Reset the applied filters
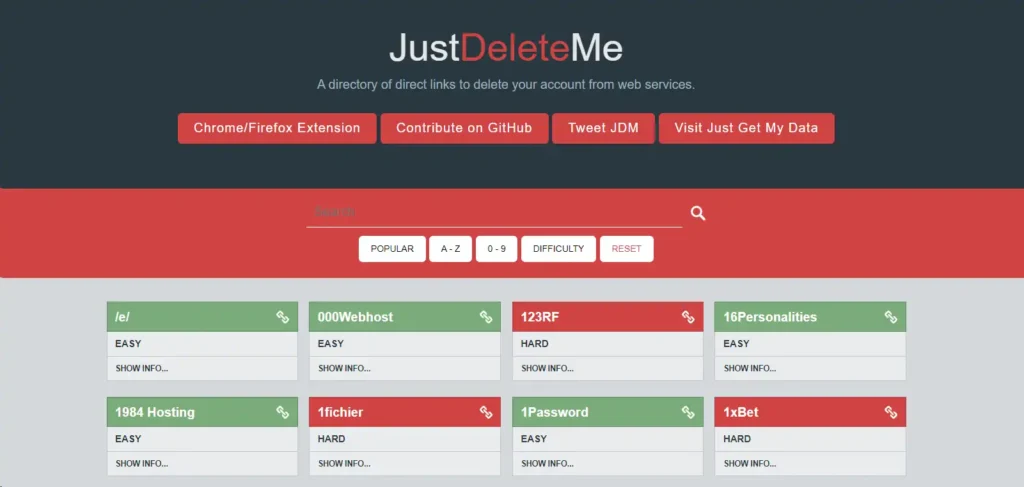The height and width of the screenshot is (487, 1024). pos(626,249)
